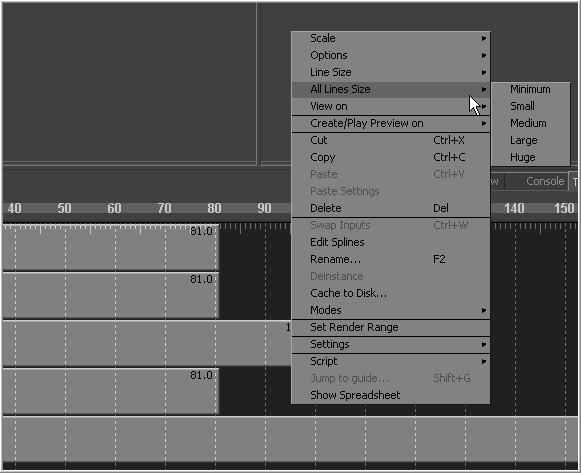Open the View on submenu
Viewport: 581px width, 473px height.
(x=391, y=106)
